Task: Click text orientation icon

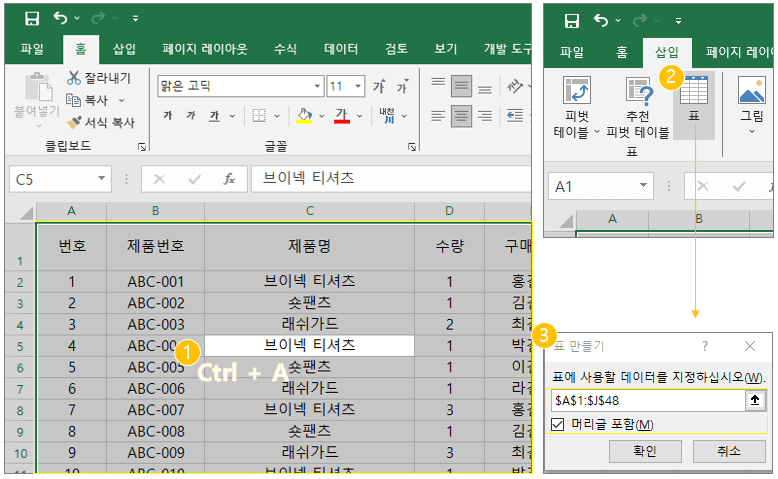Action: coord(515,87)
